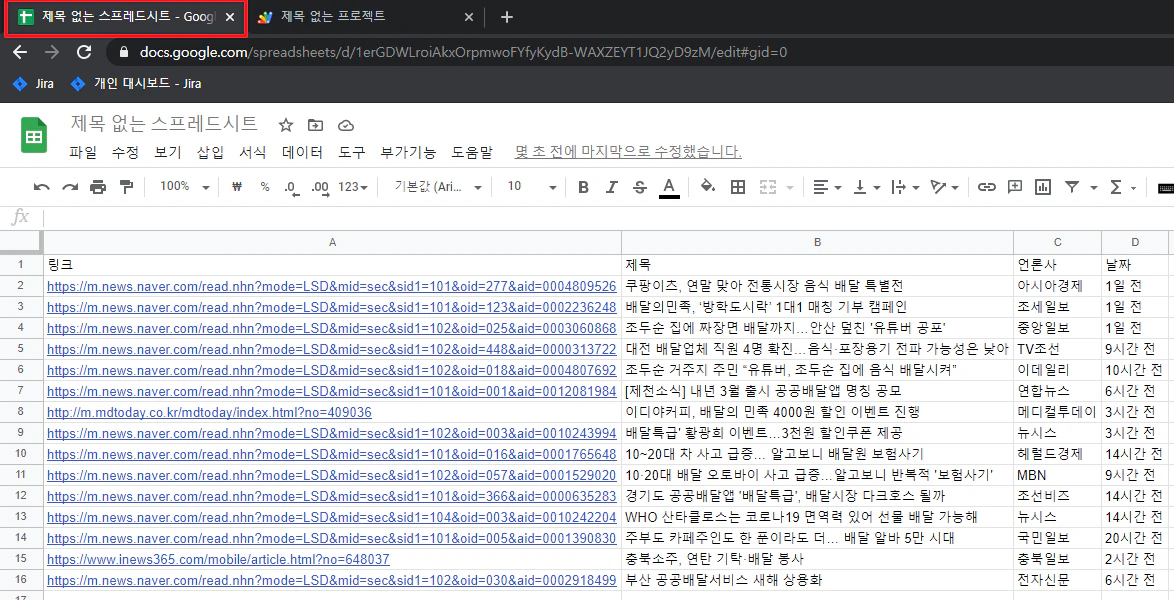Toggle strikethrough formatting
The width and height of the screenshot is (1174, 600).
[x=639, y=187]
